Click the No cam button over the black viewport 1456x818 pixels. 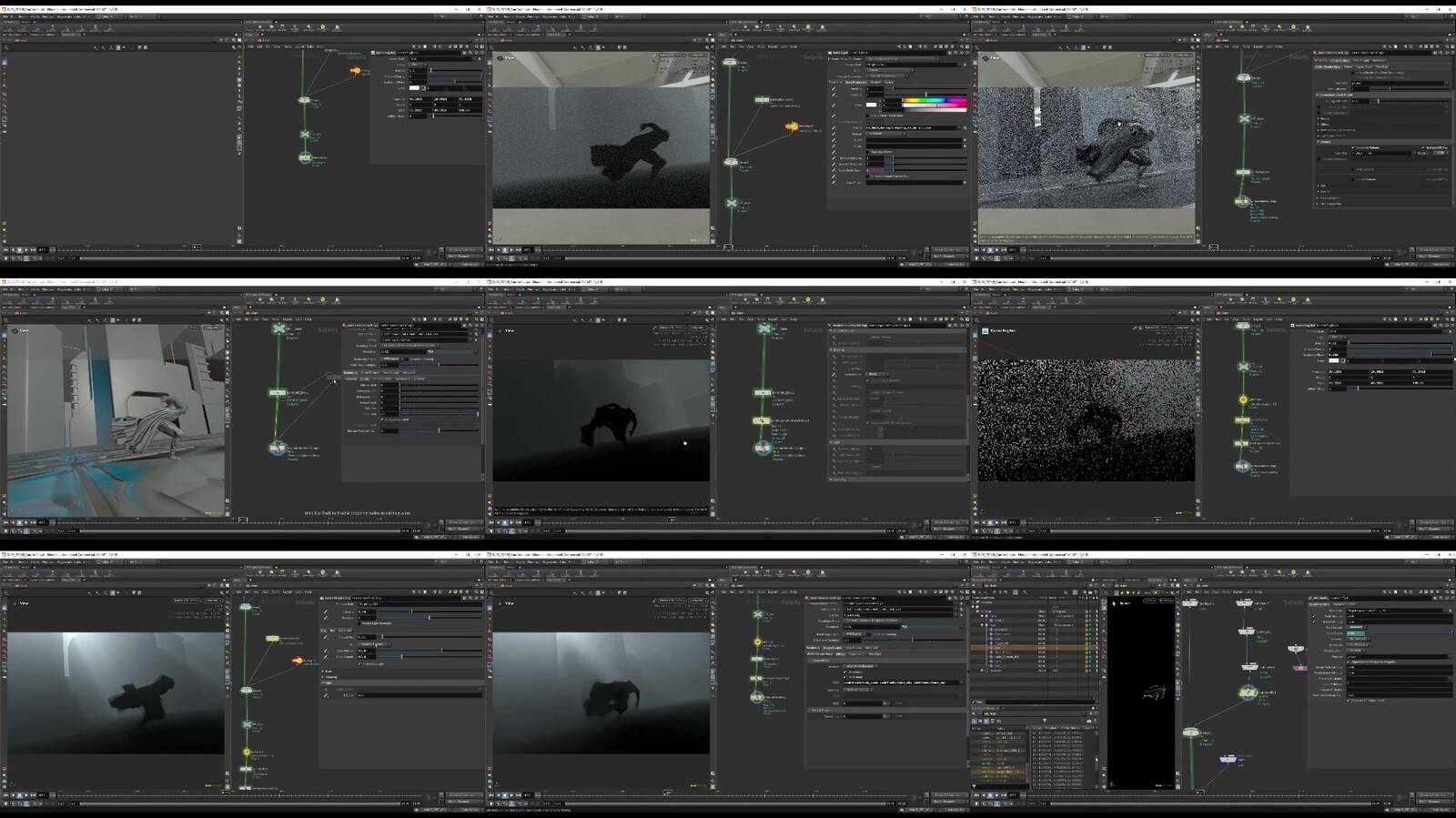pyautogui.click(x=1167, y=601)
